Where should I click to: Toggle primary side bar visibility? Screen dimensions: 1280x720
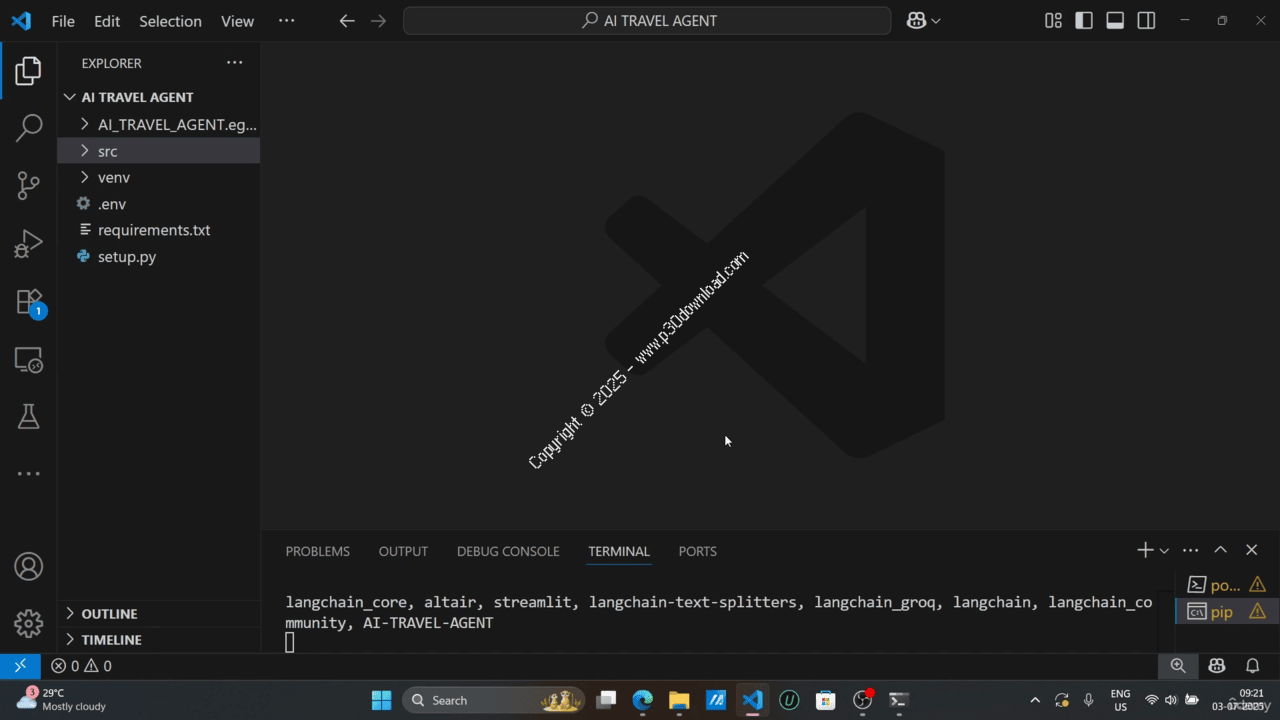click(1084, 21)
